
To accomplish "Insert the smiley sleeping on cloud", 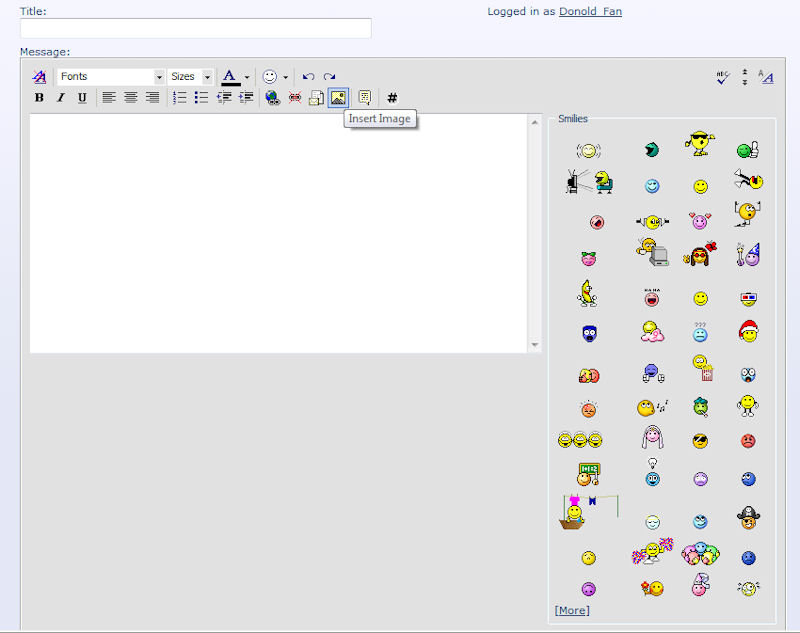I will [x=652, y=332].
